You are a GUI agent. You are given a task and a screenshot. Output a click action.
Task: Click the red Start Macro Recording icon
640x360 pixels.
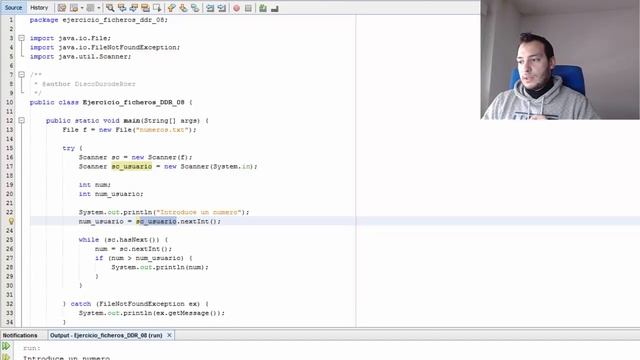tap(236, 8)
